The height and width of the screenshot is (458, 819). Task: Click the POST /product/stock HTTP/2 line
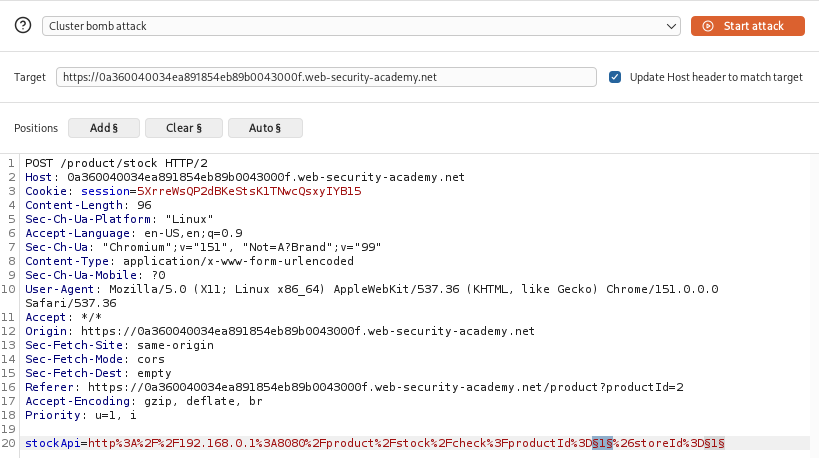pyautogui.click(x=116, y=163)
